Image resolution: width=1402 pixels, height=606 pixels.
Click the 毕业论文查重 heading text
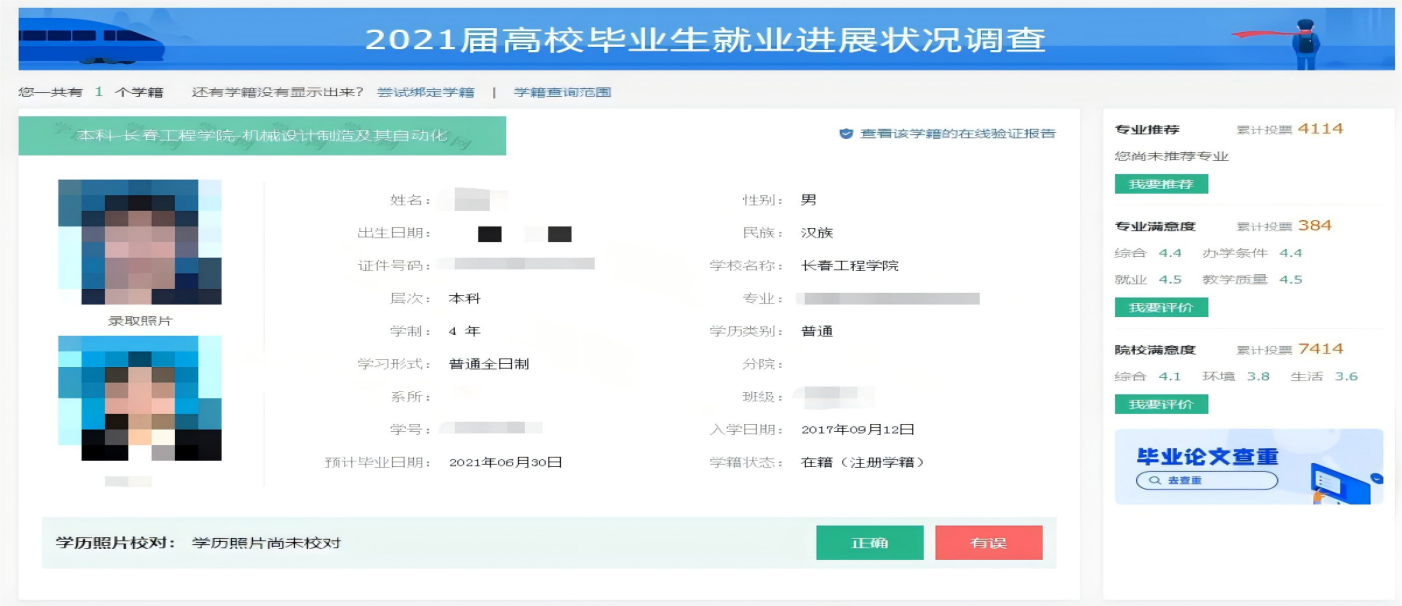coord(1207,457)
